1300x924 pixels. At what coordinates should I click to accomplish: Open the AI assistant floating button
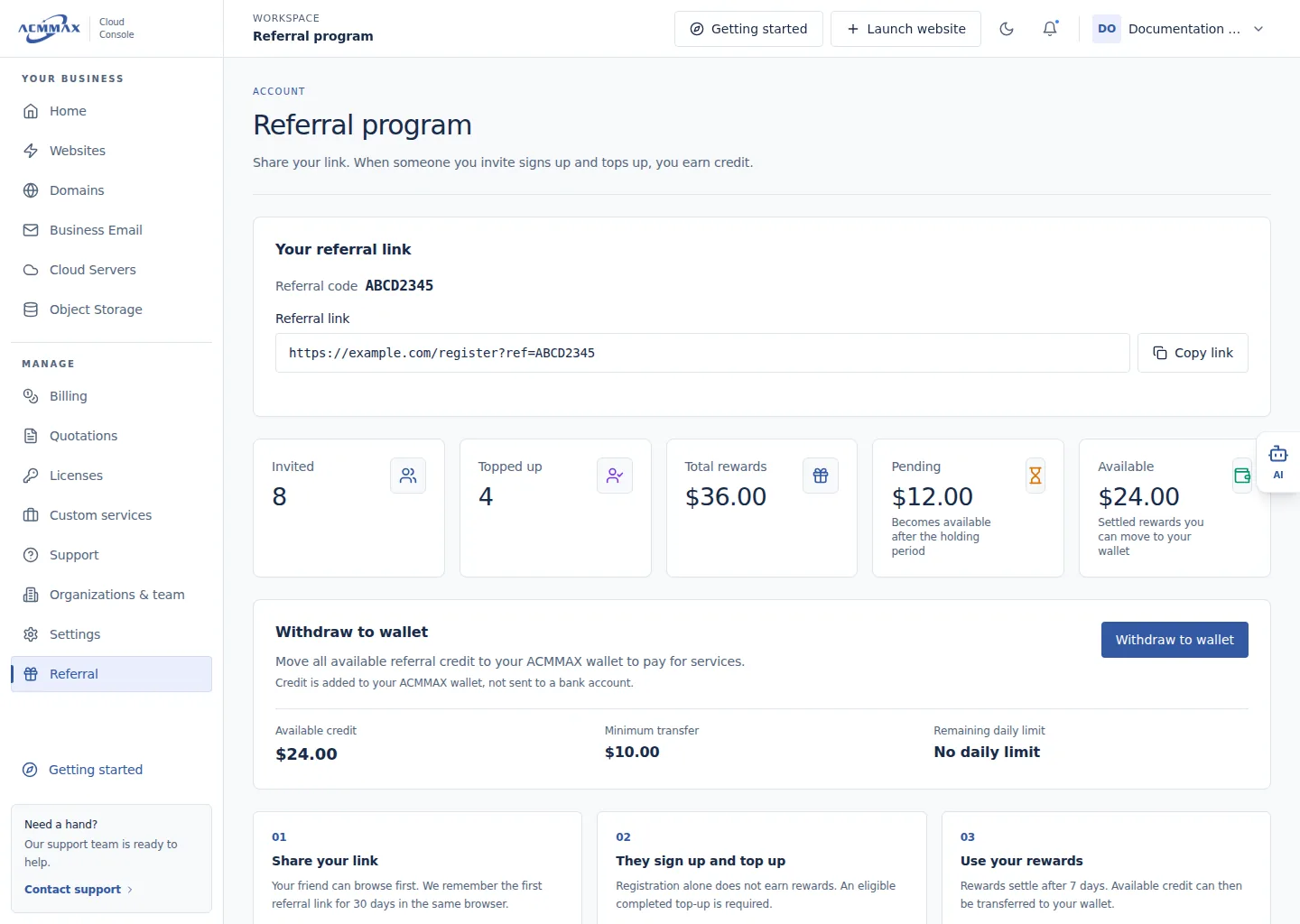click(x=1278, y=462)
